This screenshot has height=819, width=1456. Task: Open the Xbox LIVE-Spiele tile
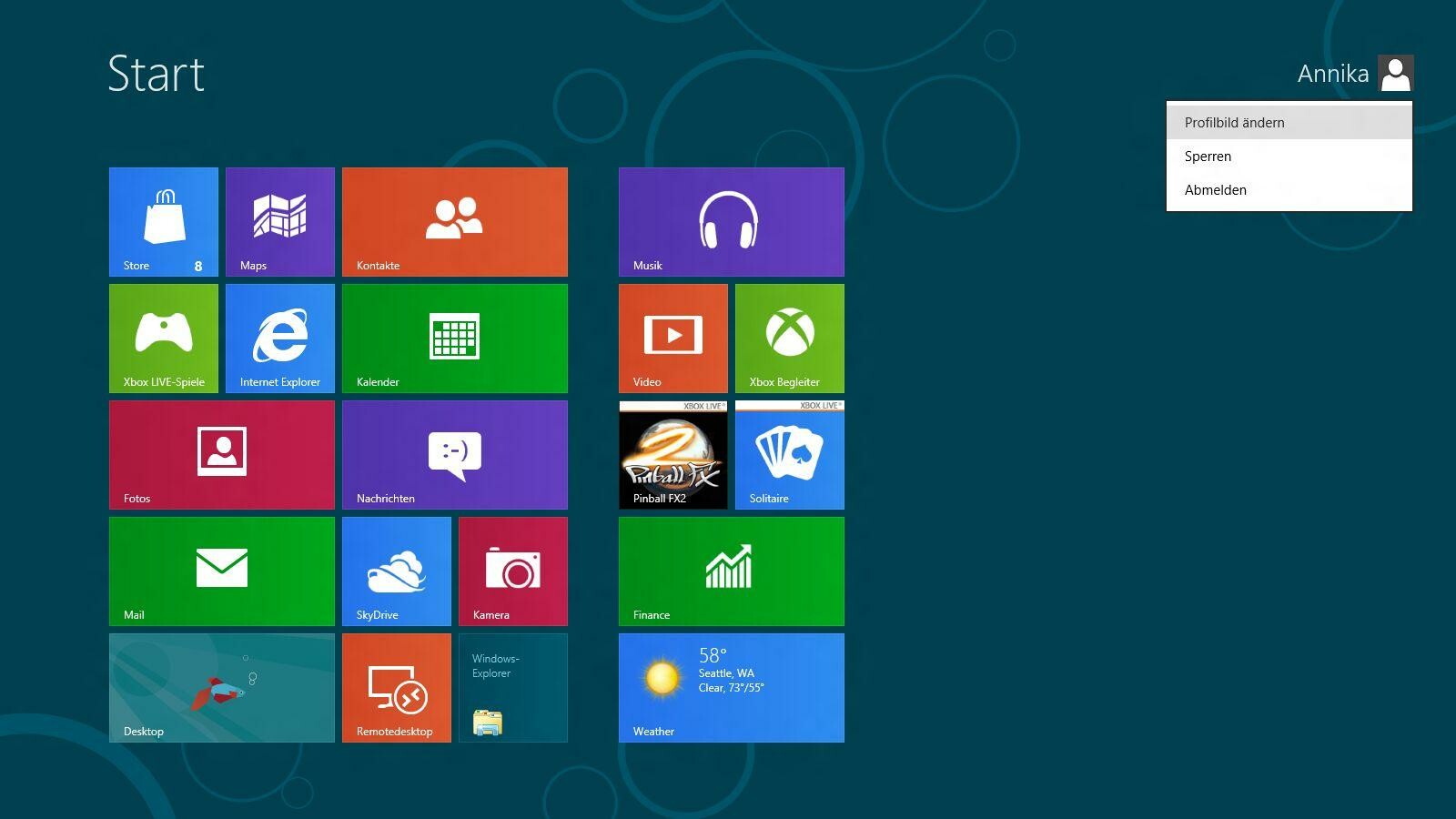point(164,338)
